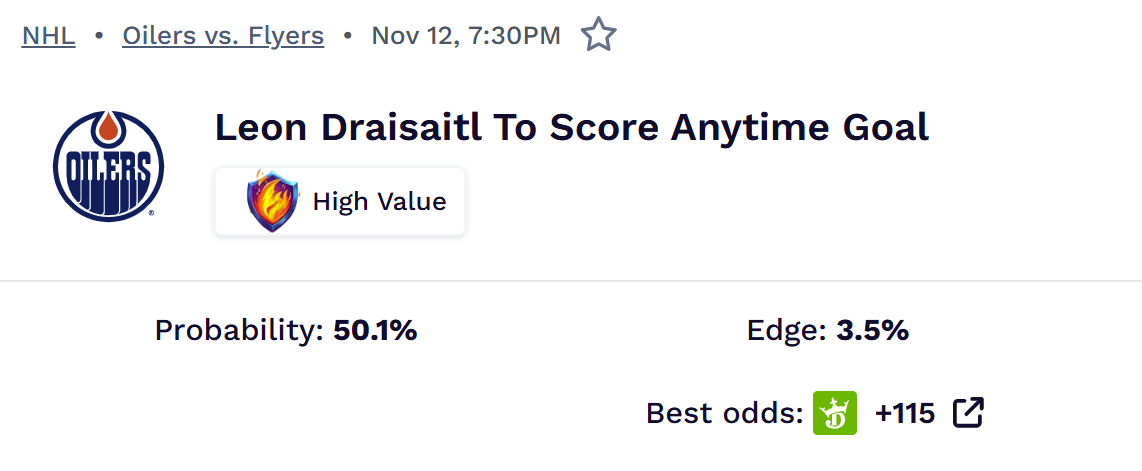1142x471 pixels.
Task: Click the Probability label
Action: point(239,331)
